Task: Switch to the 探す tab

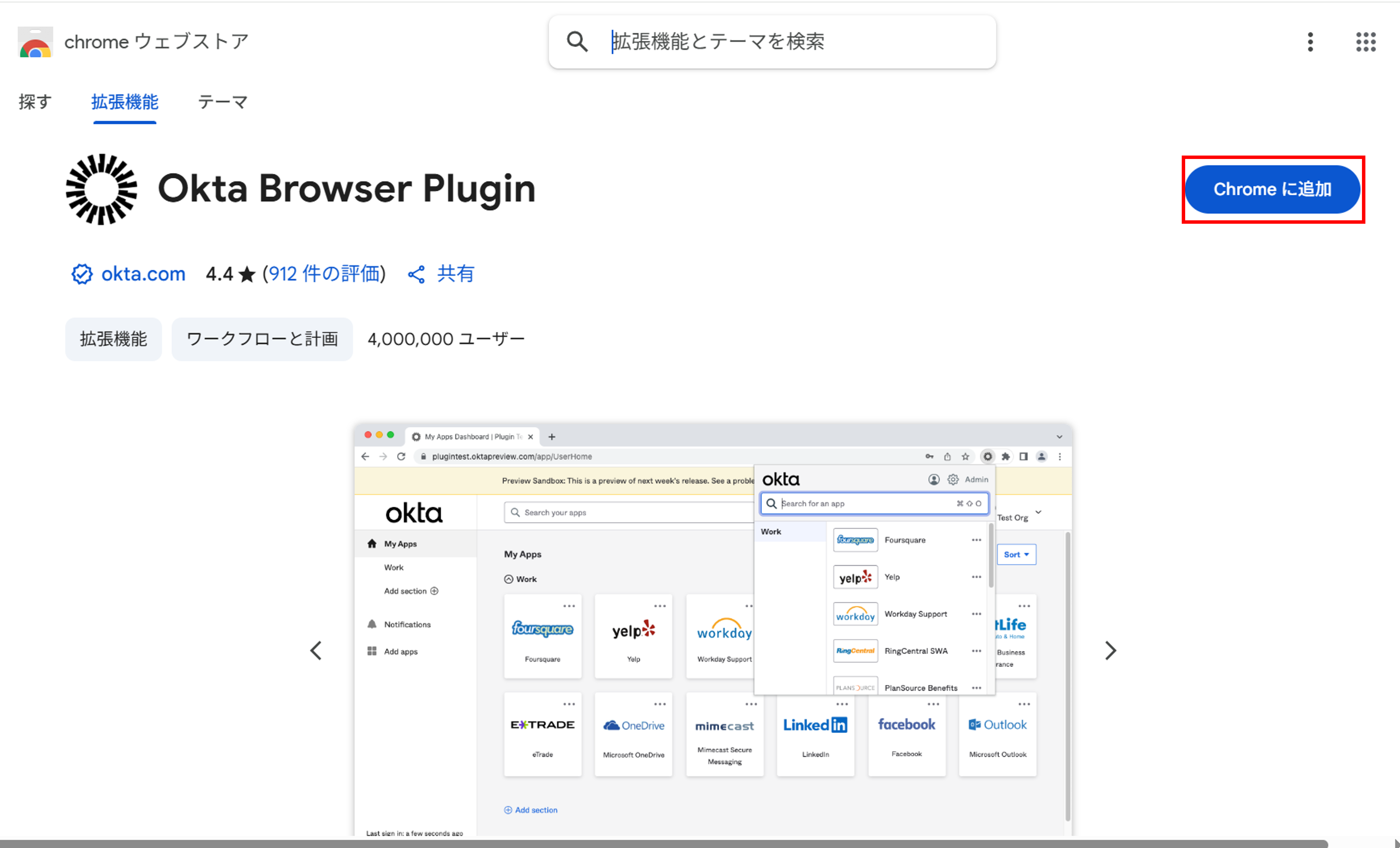Action: click(x=35, y=102)
